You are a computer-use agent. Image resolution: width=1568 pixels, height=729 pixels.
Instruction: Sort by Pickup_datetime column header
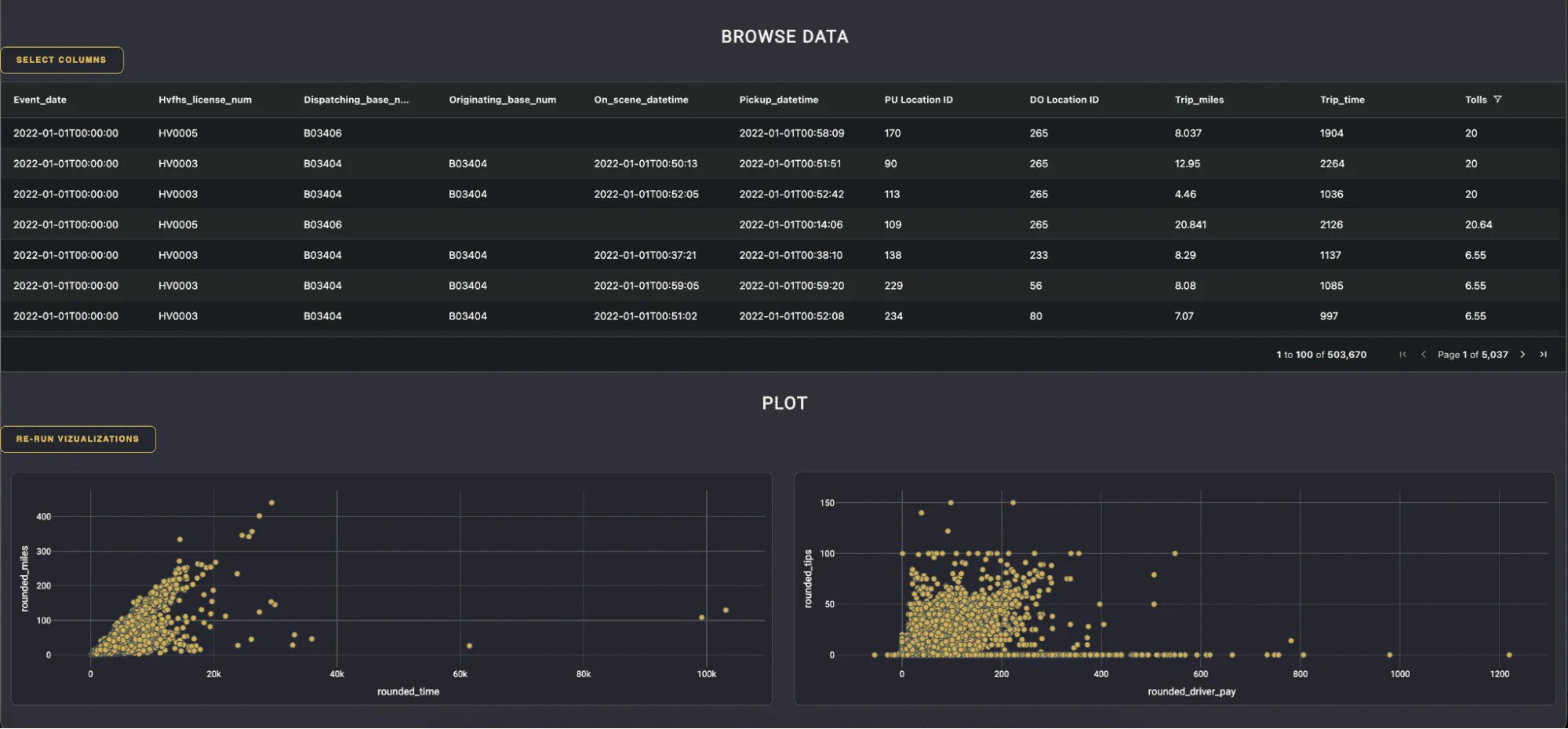(x=778, y=100)
